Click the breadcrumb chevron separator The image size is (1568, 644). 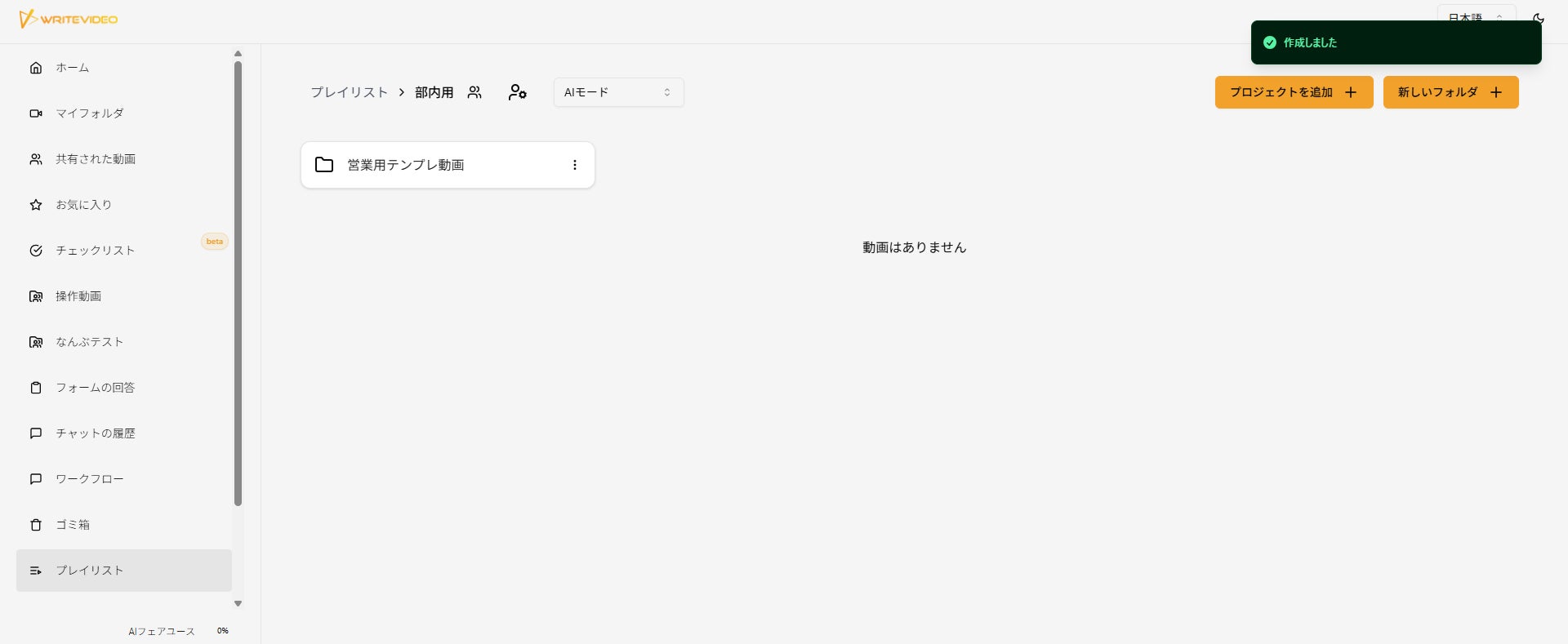pos(402,92)
